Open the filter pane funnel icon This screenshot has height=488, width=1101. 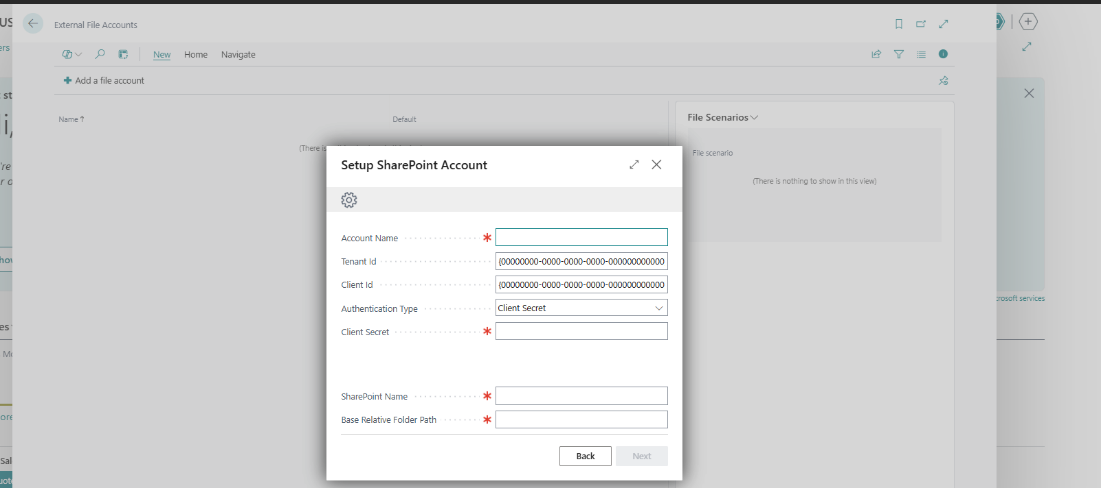click(x=898, y=54)
